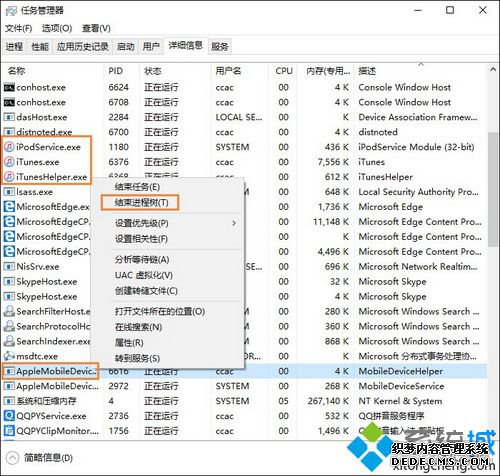Click the iTunes.exe music note icon
The width and height of the screenshot is (500, 476).
pos(9,162)
